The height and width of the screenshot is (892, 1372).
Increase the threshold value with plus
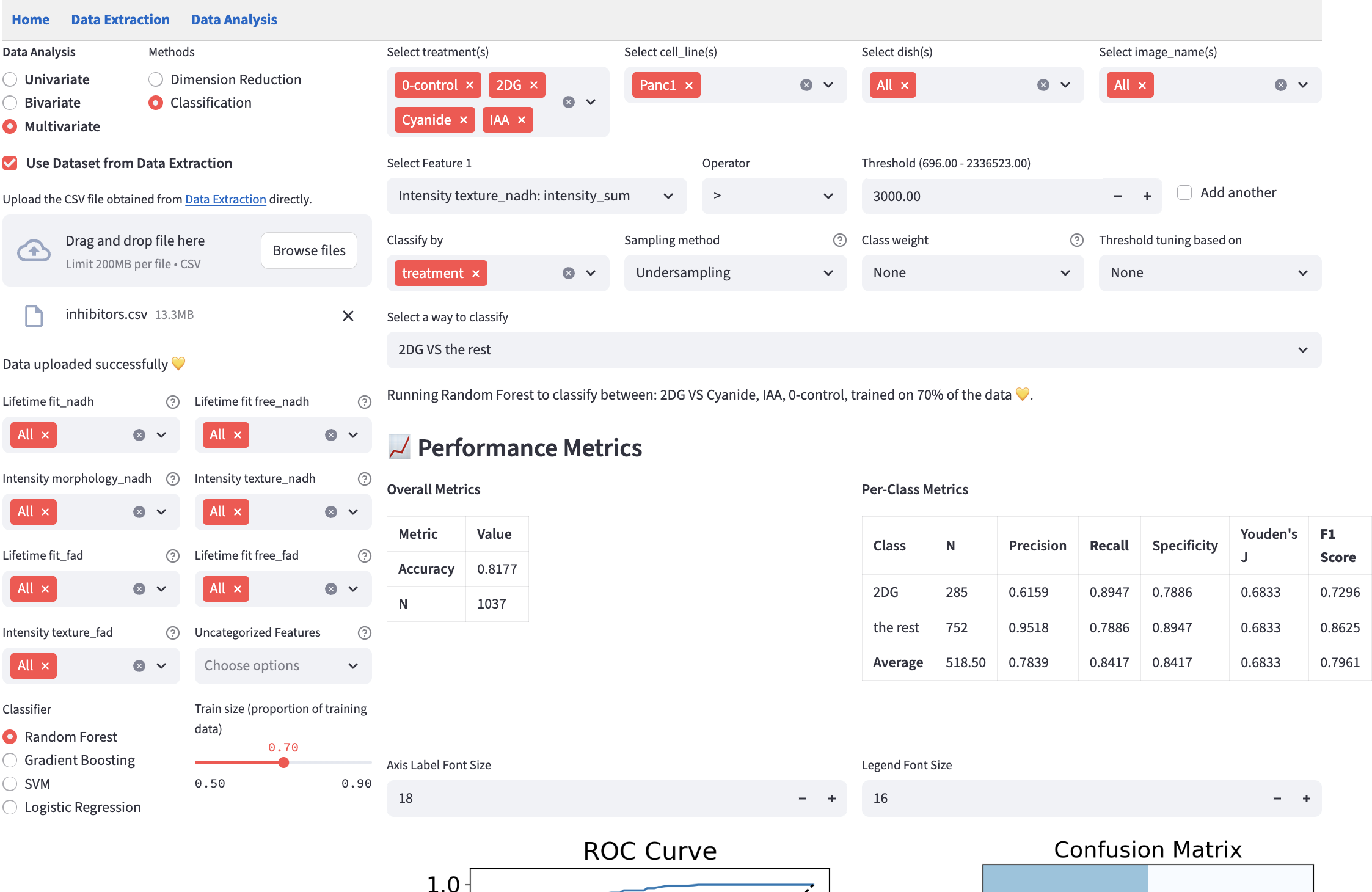[1147, 197]
